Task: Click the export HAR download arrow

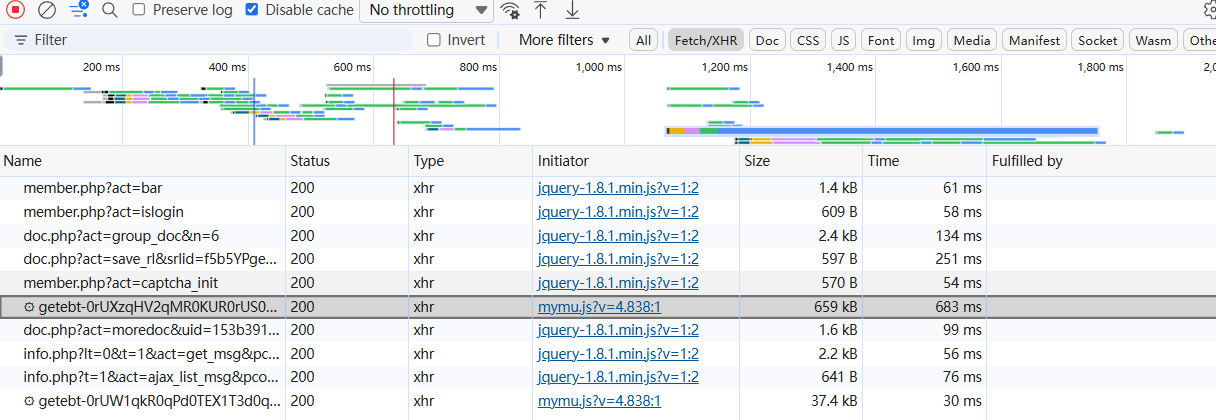Action: tap(572, 10)
